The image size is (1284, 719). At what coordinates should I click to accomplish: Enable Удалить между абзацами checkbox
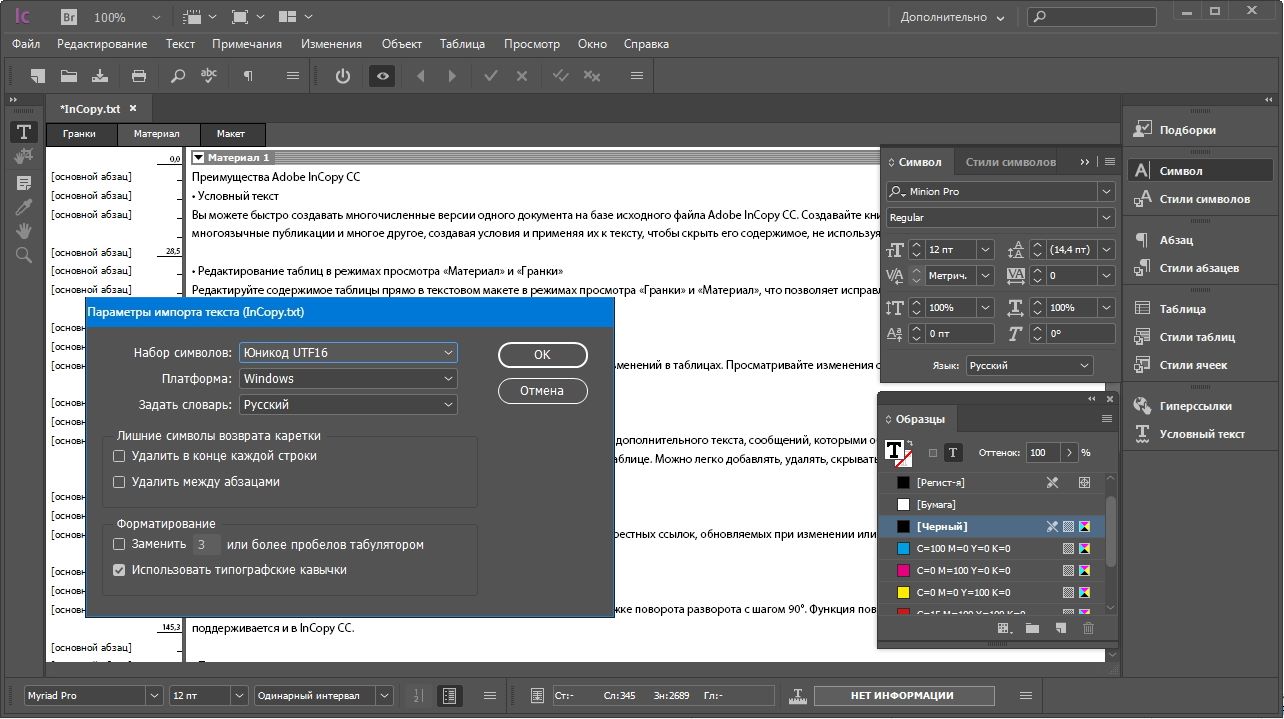click(120, 482)
